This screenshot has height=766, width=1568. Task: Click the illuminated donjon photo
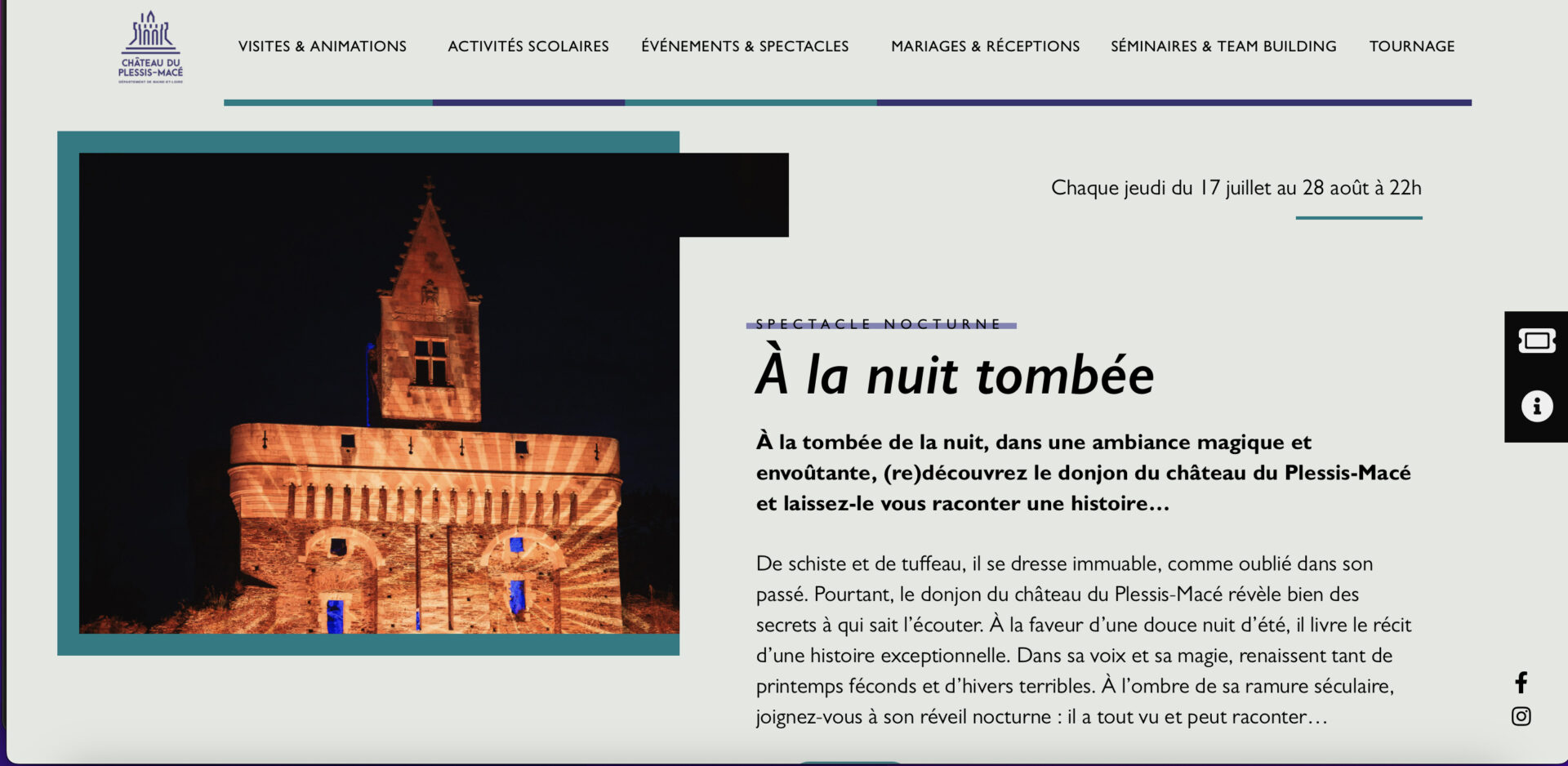379,393
